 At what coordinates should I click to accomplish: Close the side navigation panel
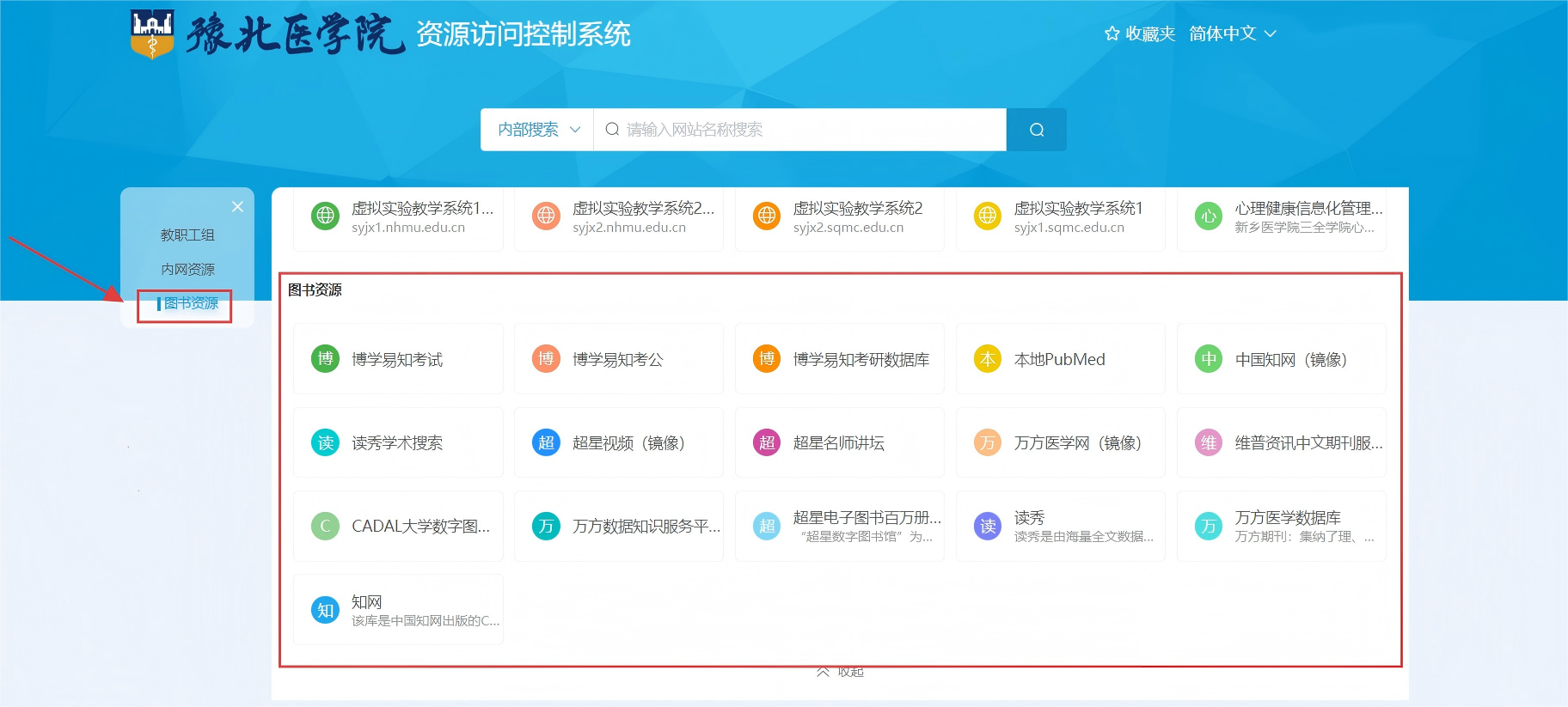[x=237, y=207]
